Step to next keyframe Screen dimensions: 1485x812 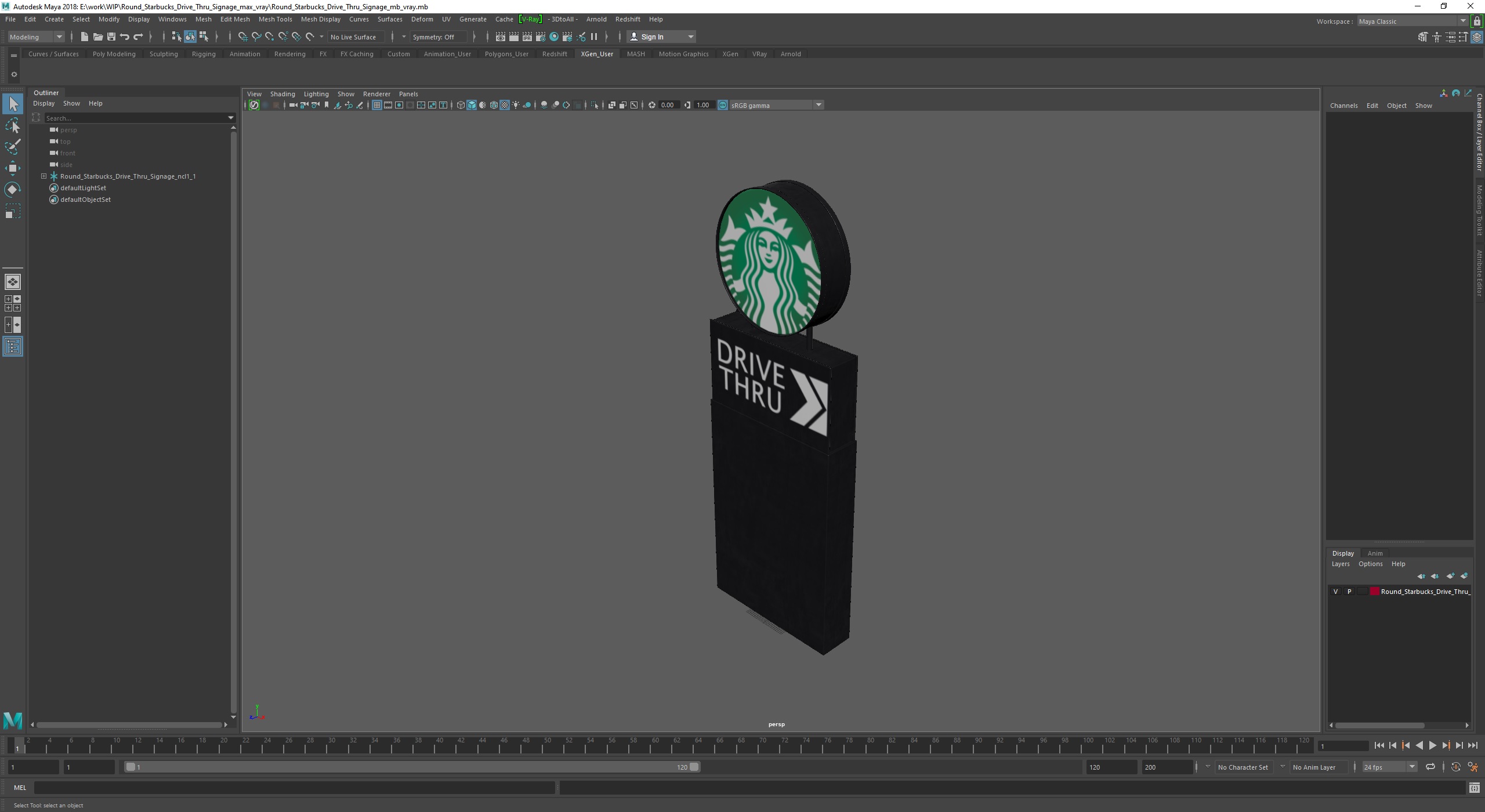point(1446,746)
